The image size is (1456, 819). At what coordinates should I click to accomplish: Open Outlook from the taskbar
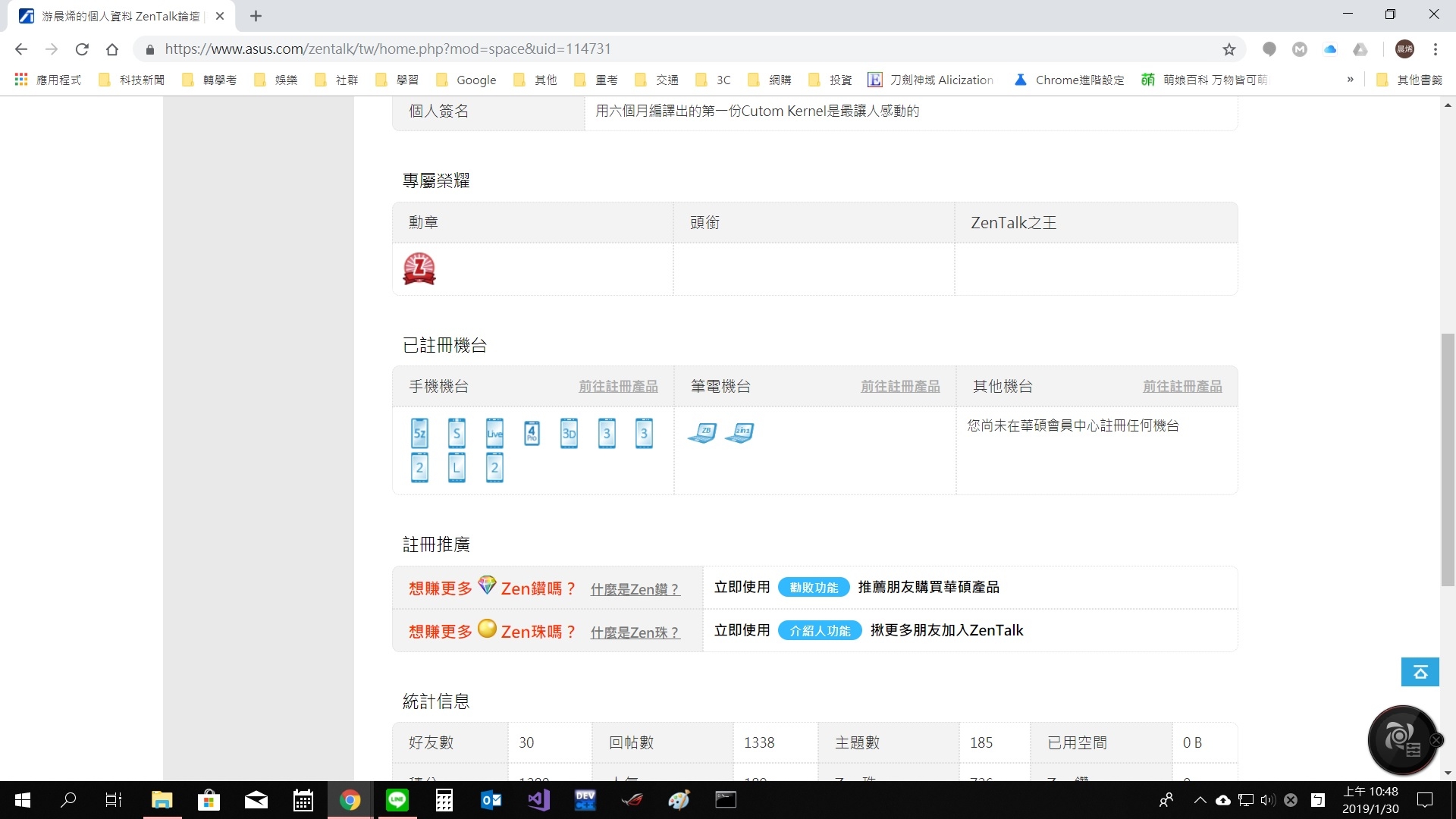click(x=491, y=800)
